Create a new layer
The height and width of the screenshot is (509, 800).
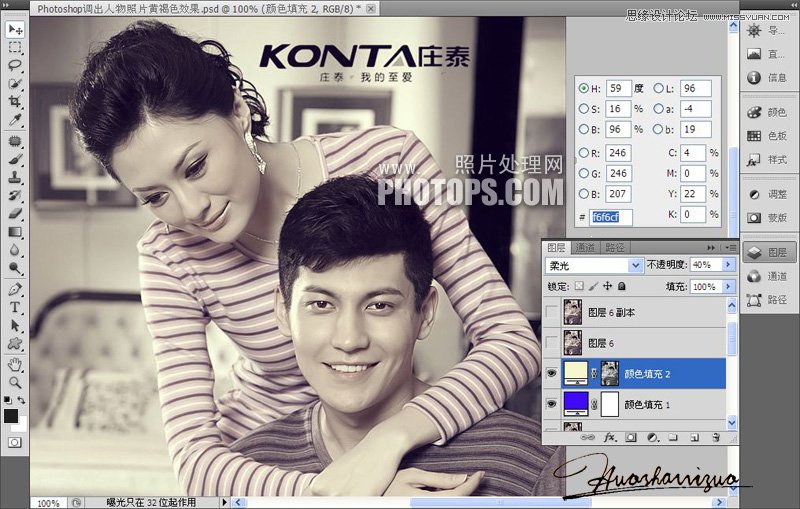click(694, 438)
